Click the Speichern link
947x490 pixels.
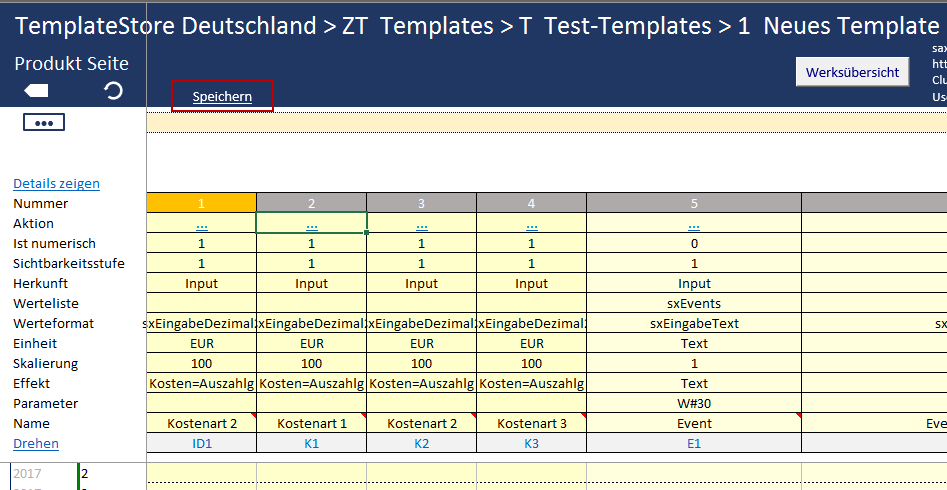pyautogui.click(x=222, y=97)
